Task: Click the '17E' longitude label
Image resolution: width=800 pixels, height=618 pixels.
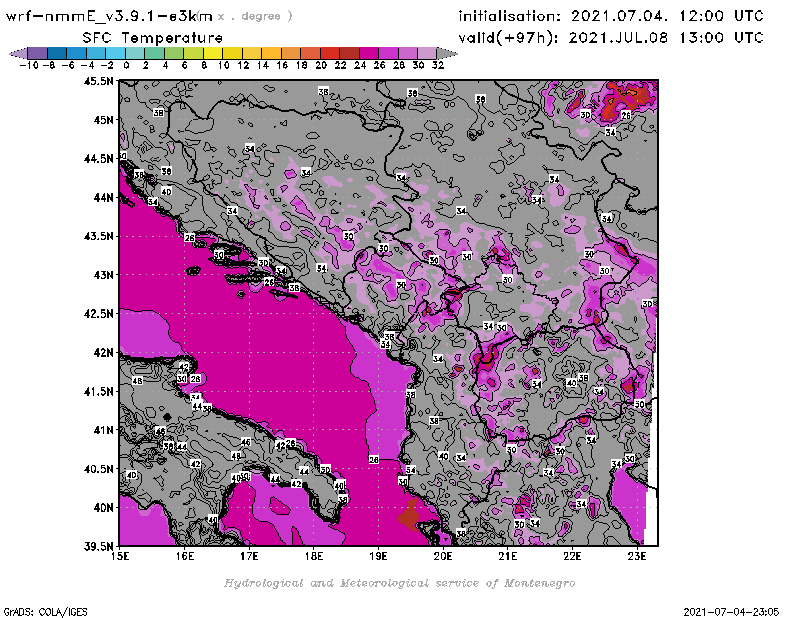Action: pos(249,557)
